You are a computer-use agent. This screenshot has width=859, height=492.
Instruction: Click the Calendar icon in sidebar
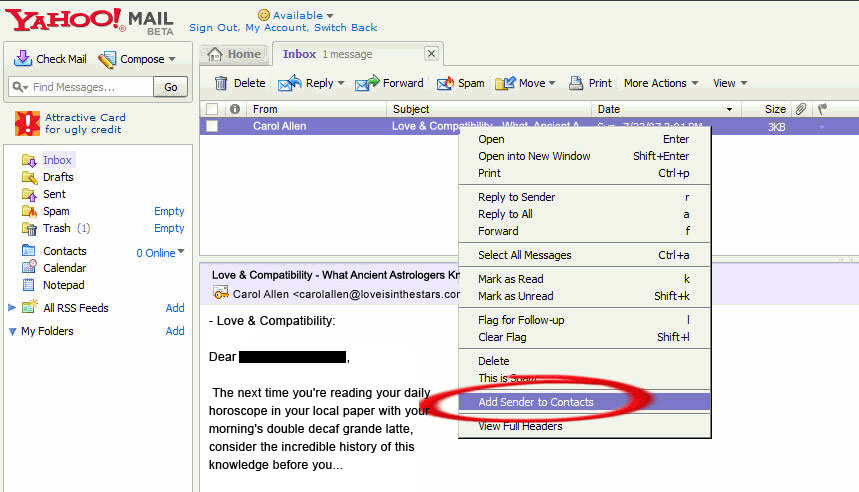(29, 267)
